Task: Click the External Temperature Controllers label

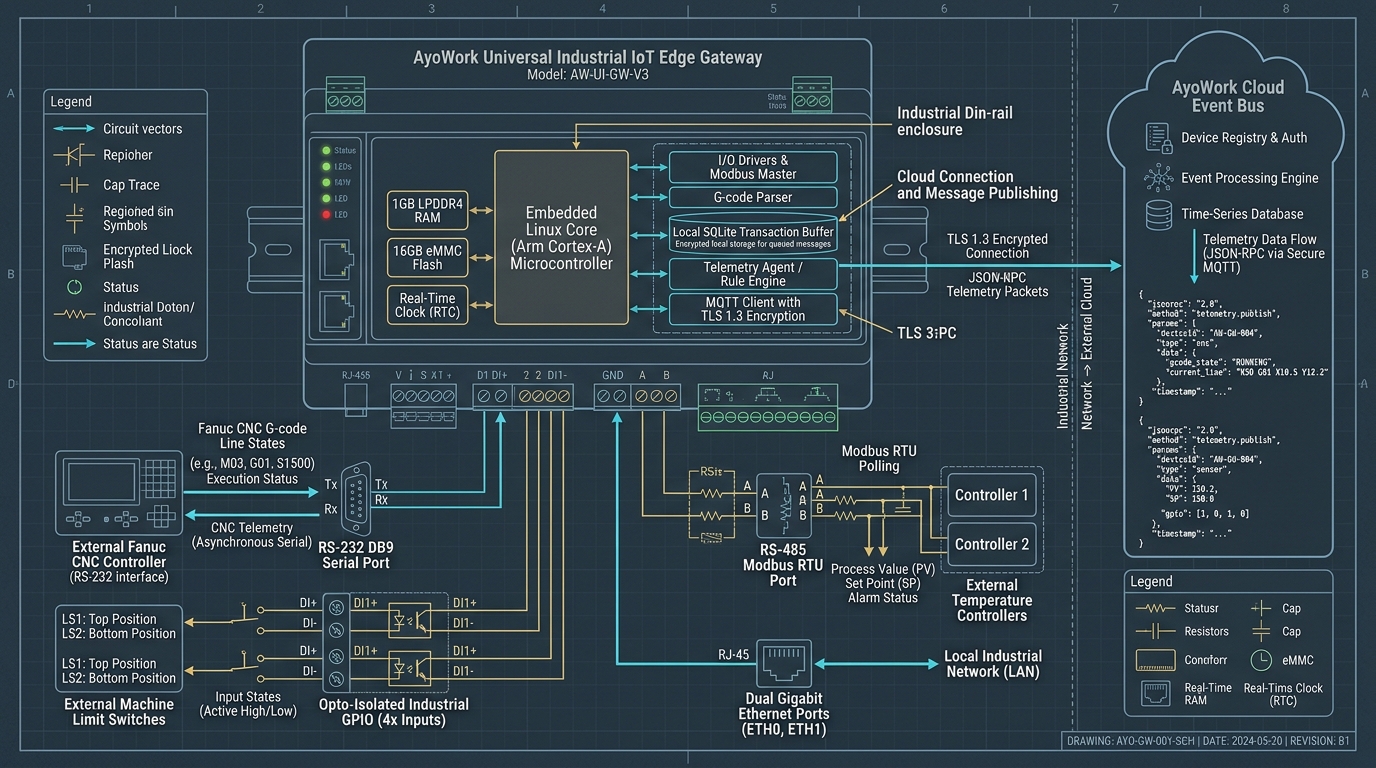Action: pyautogui.click(x=992, y=600)
